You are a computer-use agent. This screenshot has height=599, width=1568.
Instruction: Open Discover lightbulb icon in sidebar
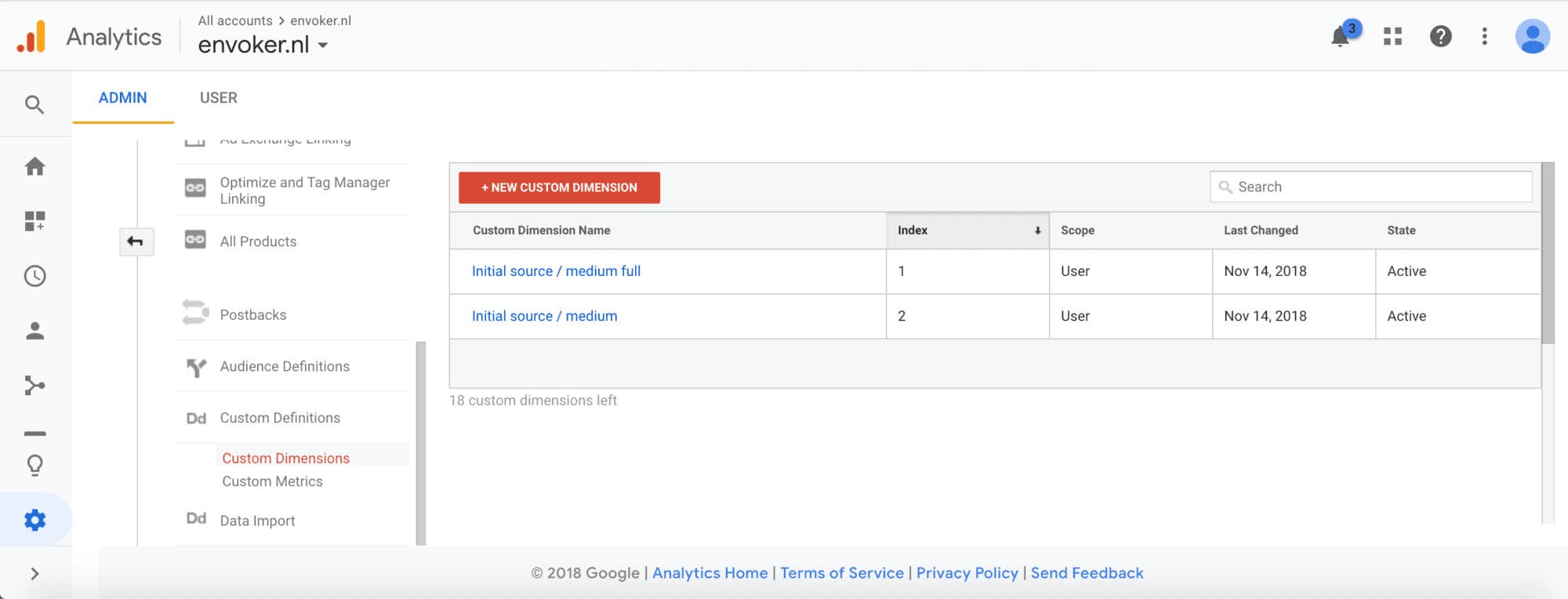click(34, 465)
